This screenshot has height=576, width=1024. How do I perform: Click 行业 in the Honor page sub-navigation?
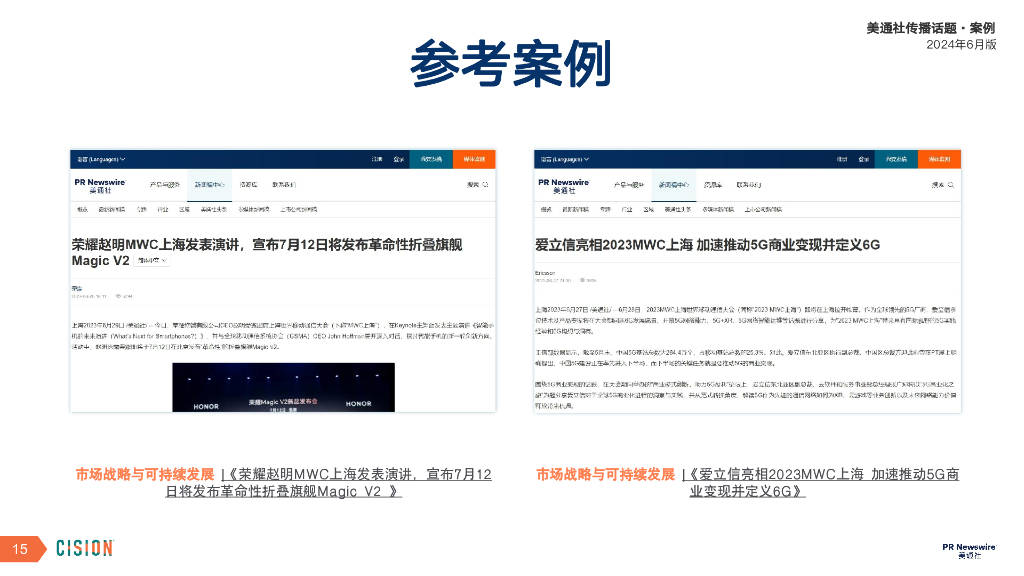pos(163,210)
